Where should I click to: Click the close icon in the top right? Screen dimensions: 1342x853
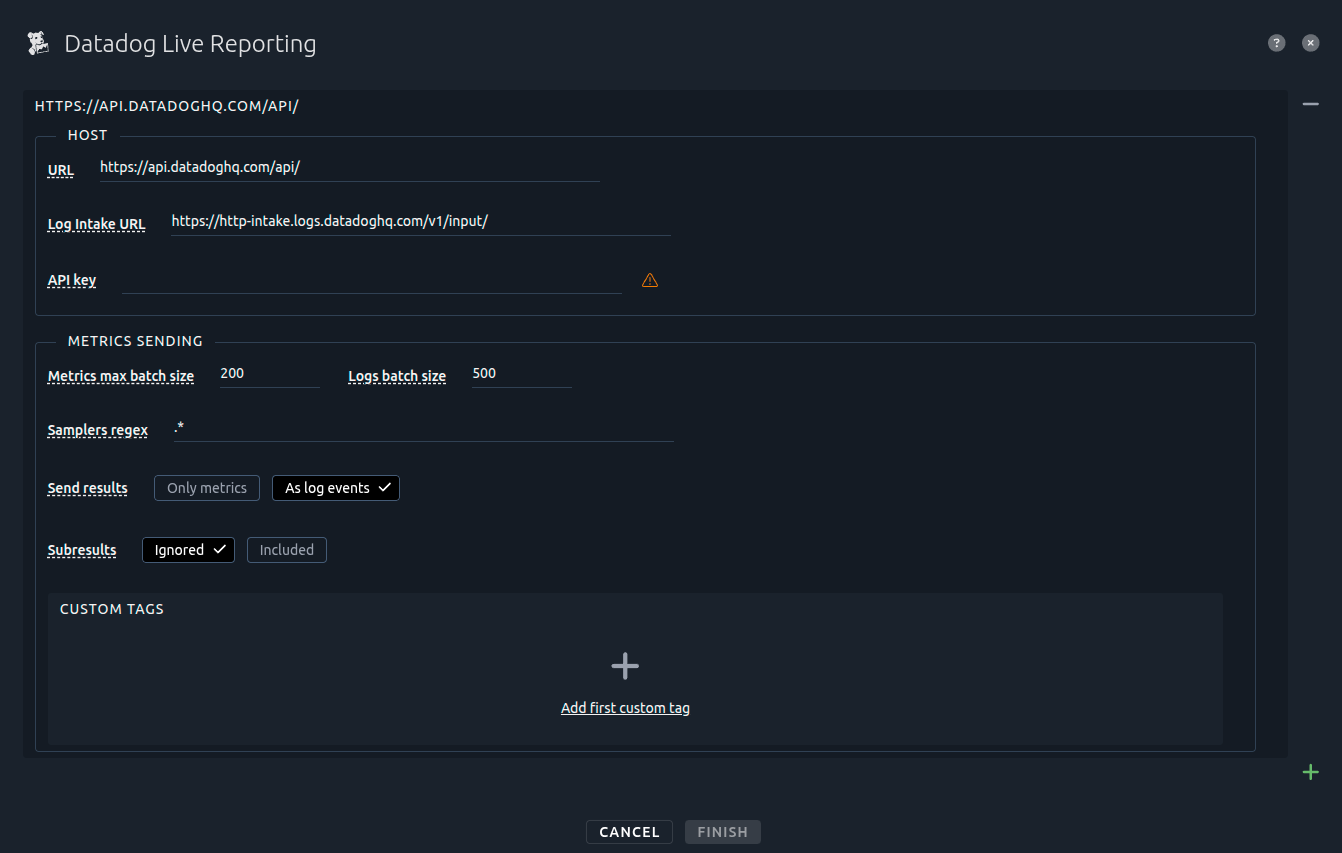pyautogui.click(x=1310, y=42)
